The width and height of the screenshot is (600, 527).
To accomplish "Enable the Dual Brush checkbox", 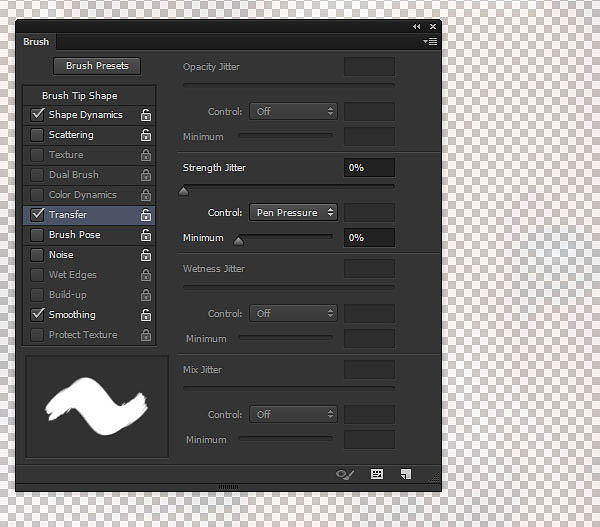I will [37, 175].
